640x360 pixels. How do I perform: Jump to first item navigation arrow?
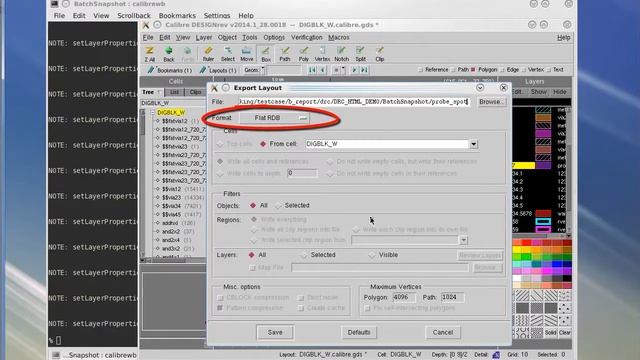pyautogui.click(x=312, y=70)
